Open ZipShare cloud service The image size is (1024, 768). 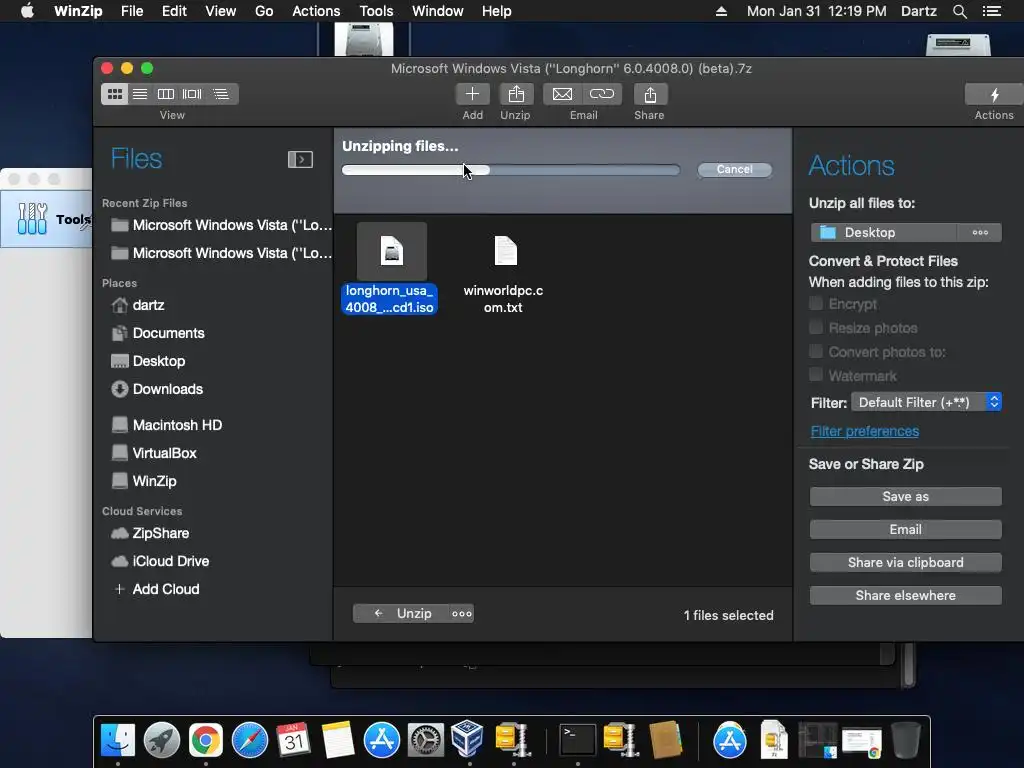(x=150, y=534)
